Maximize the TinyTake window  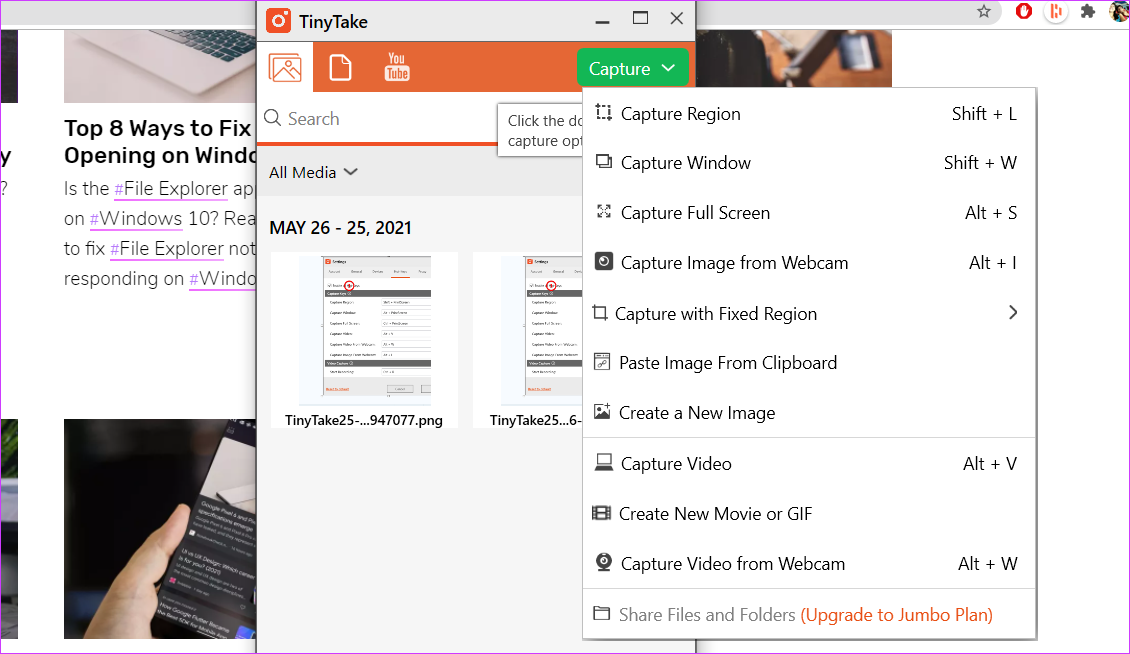point(640,18)
